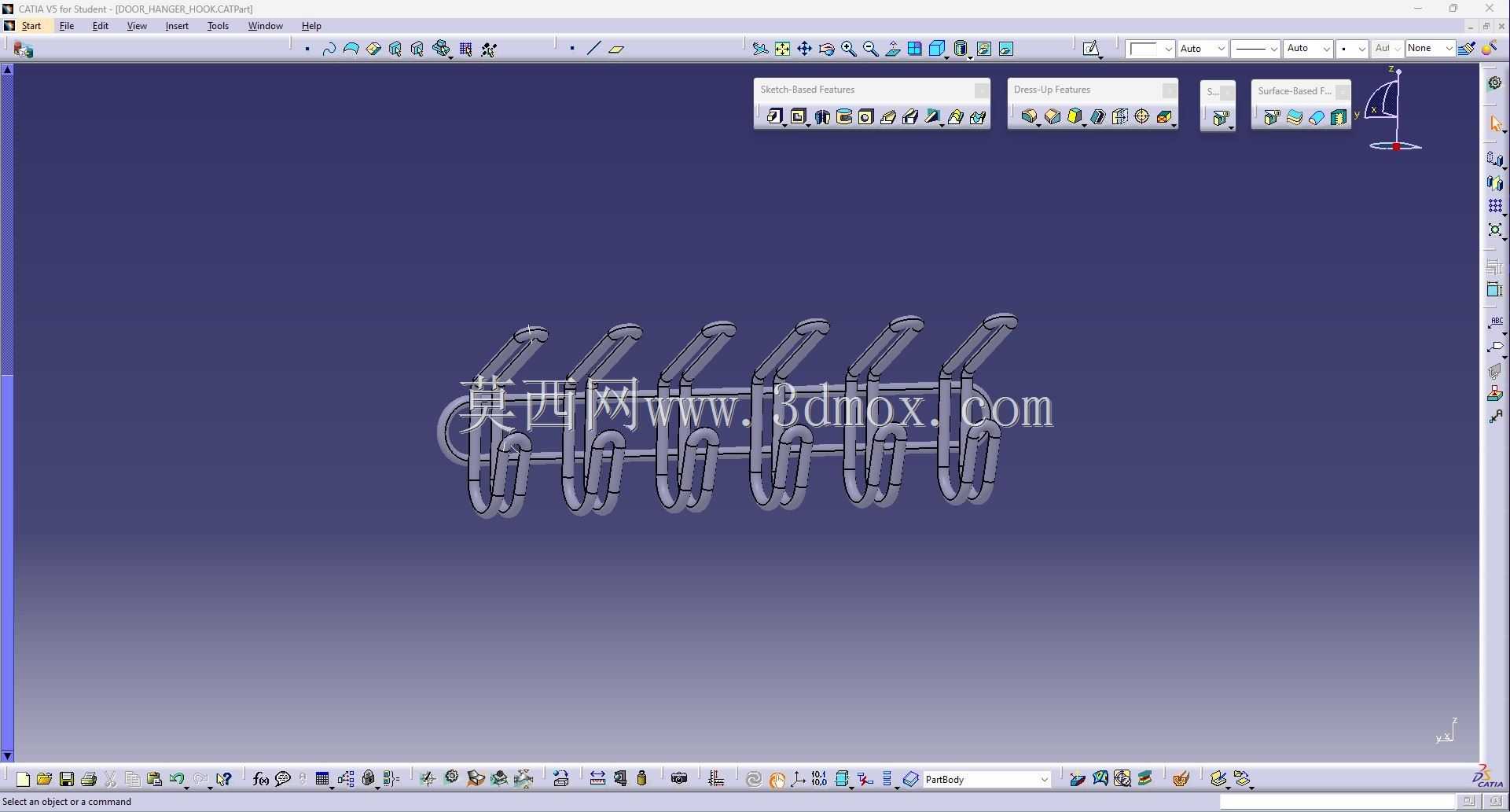Toggle the Hide/Show icon

pyautogui.click(x=983, y=49)
